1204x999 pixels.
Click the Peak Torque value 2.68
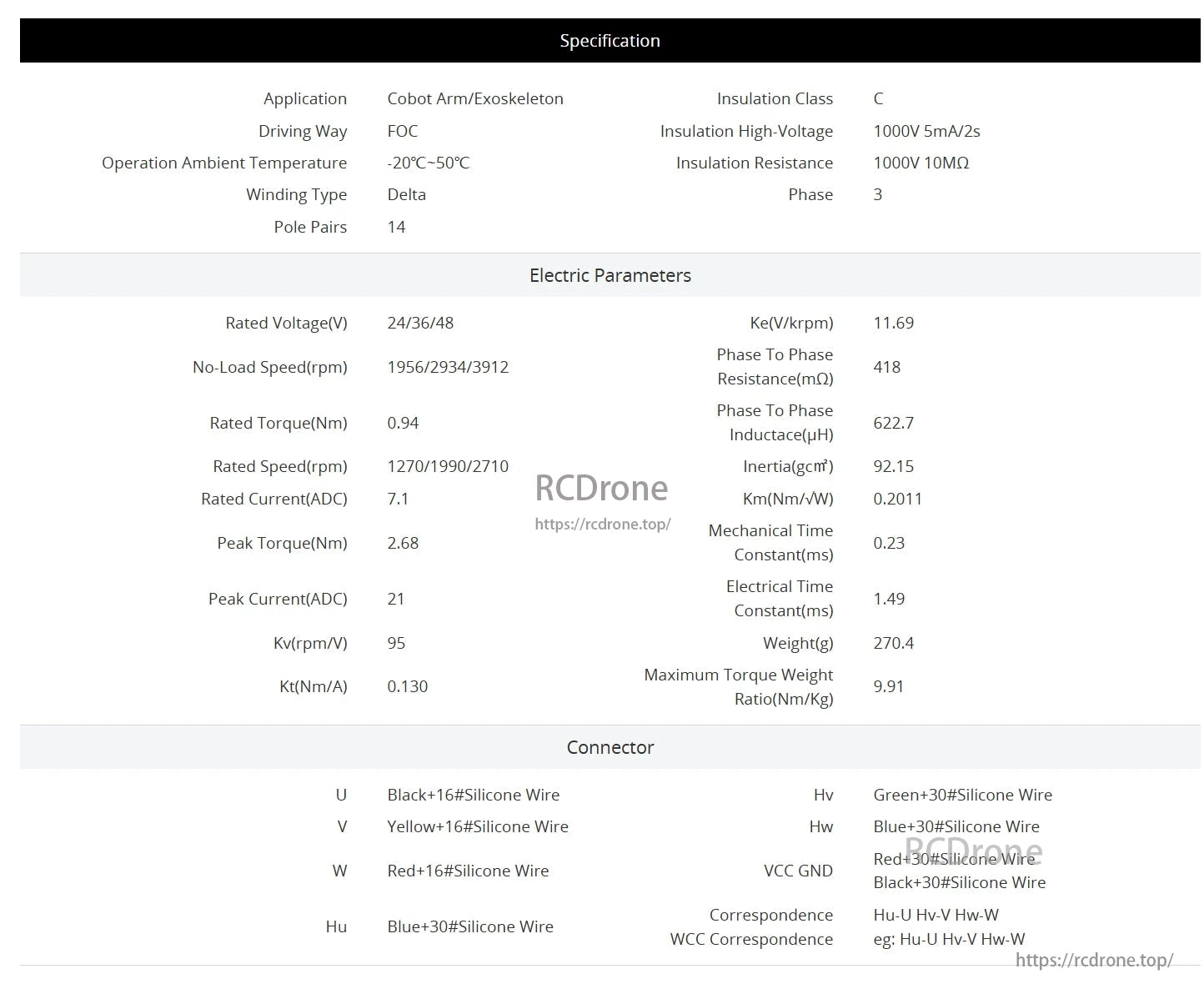click(403, 543)
